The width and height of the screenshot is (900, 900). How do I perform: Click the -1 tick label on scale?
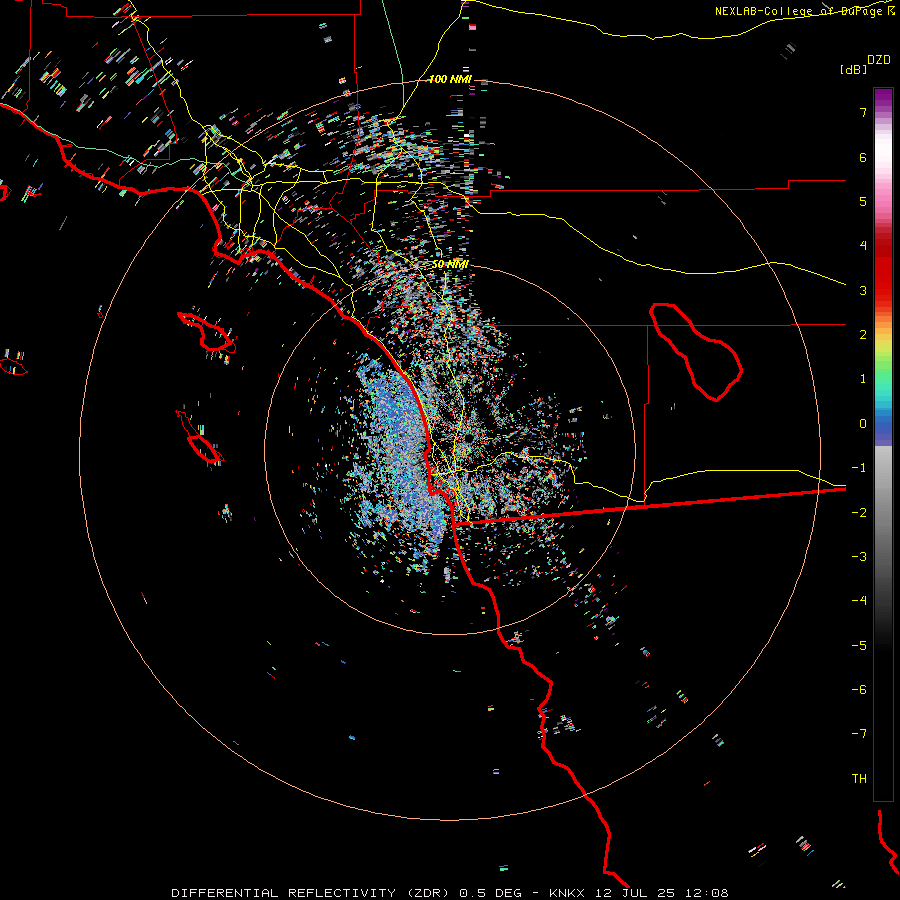coord(859,468)
